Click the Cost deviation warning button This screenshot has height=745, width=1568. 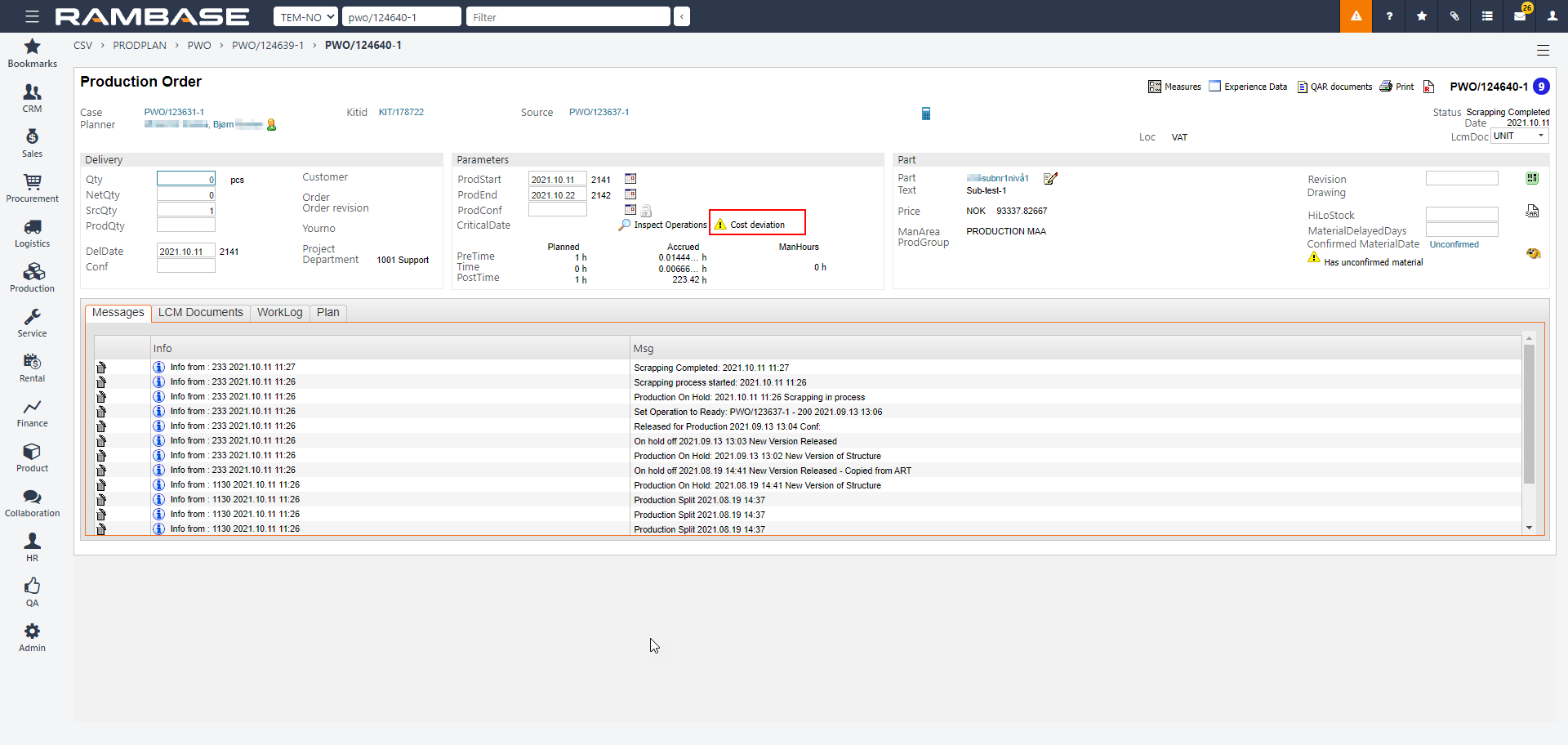click(757, 225)
